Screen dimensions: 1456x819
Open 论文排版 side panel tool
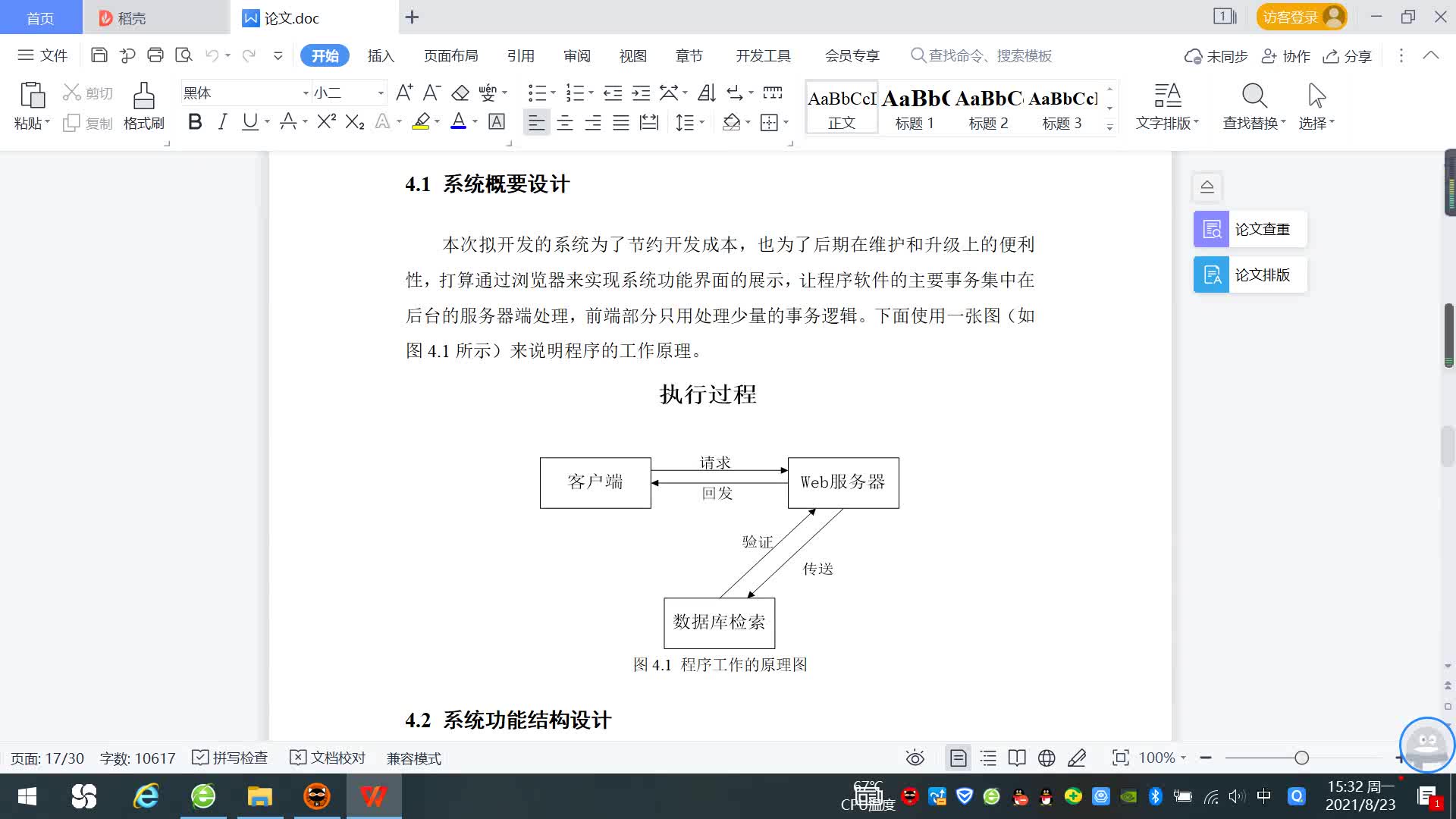tap(1250, 275)
